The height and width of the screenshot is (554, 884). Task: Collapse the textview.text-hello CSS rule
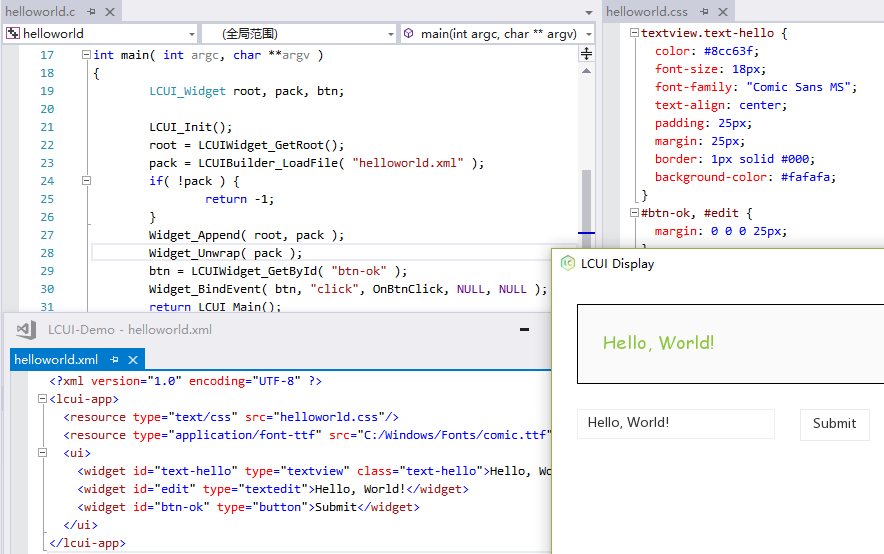click(634, 33)
